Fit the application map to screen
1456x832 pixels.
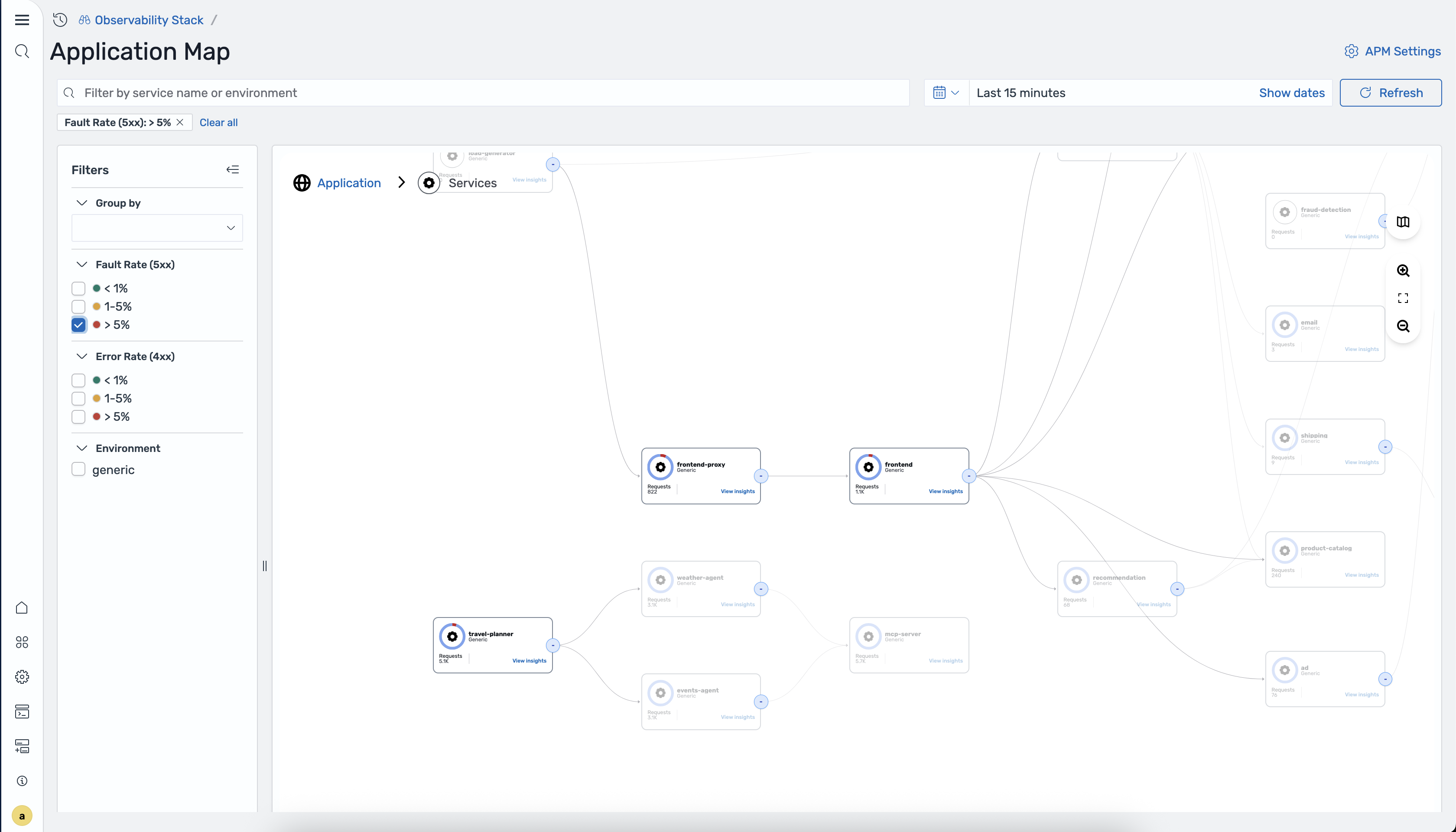tap(1403, 297)
